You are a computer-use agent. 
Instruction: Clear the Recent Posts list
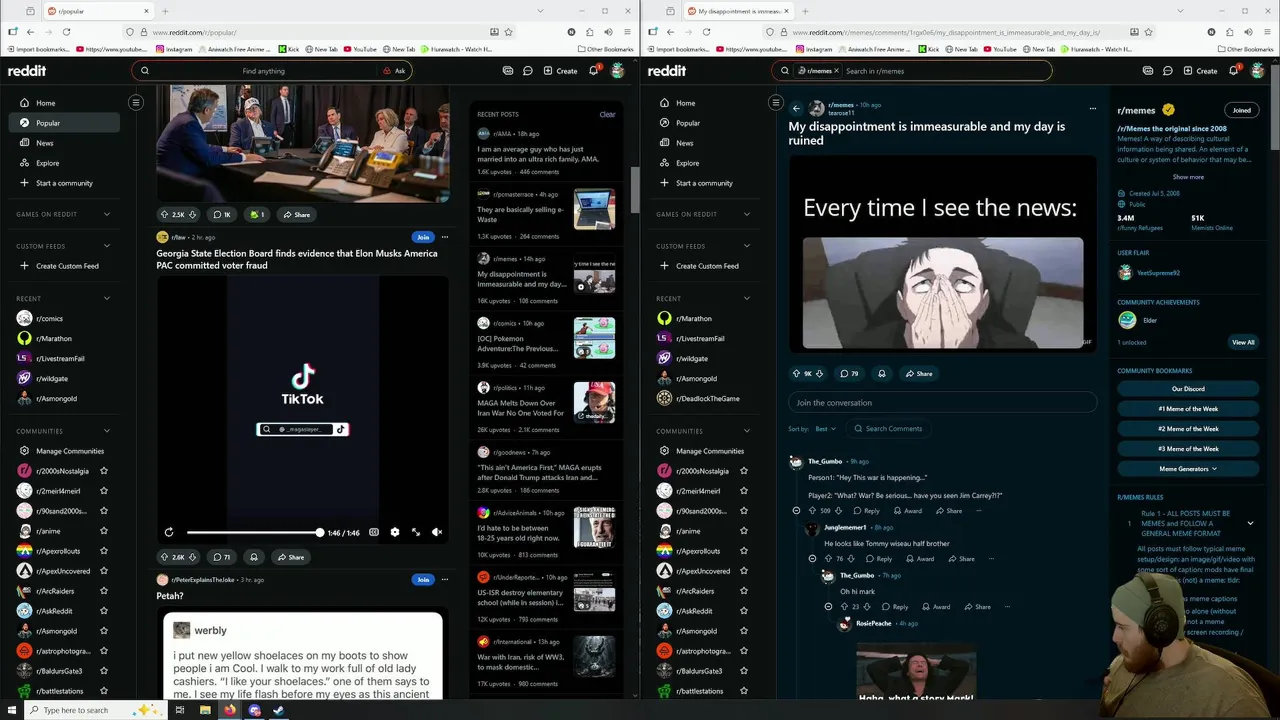(607, 114)
